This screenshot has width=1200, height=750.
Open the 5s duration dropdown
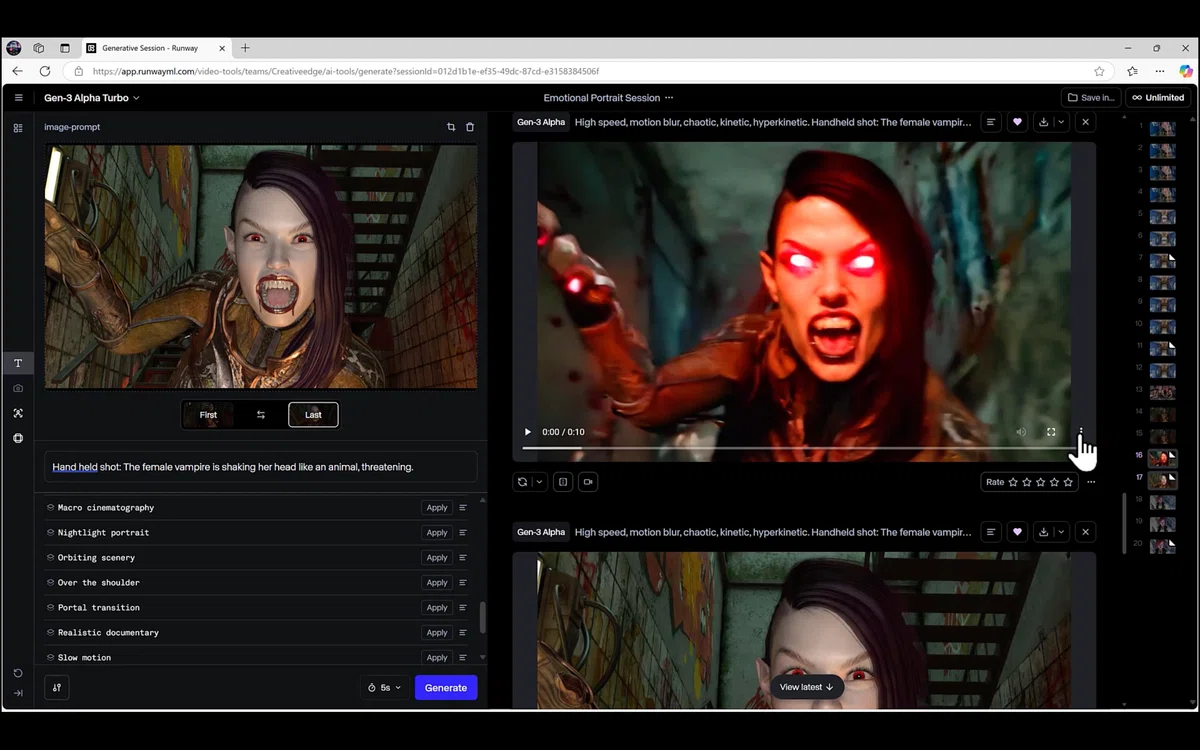pyautogui.click(x=385, y=688)
